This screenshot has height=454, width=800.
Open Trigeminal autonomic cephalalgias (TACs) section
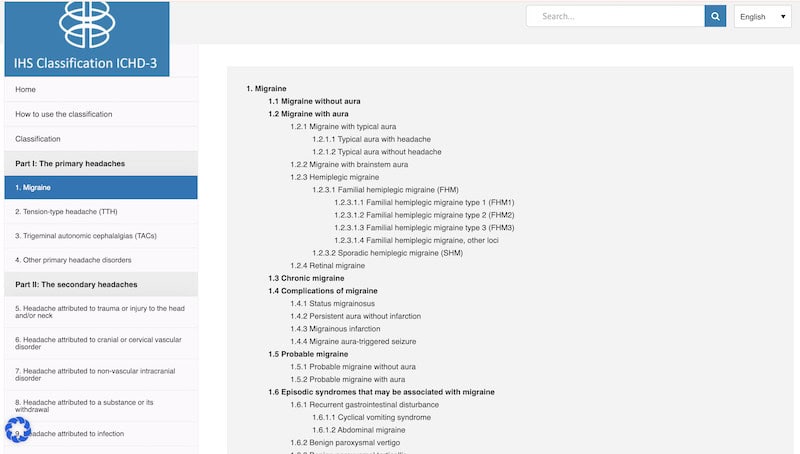click(86, 236)
